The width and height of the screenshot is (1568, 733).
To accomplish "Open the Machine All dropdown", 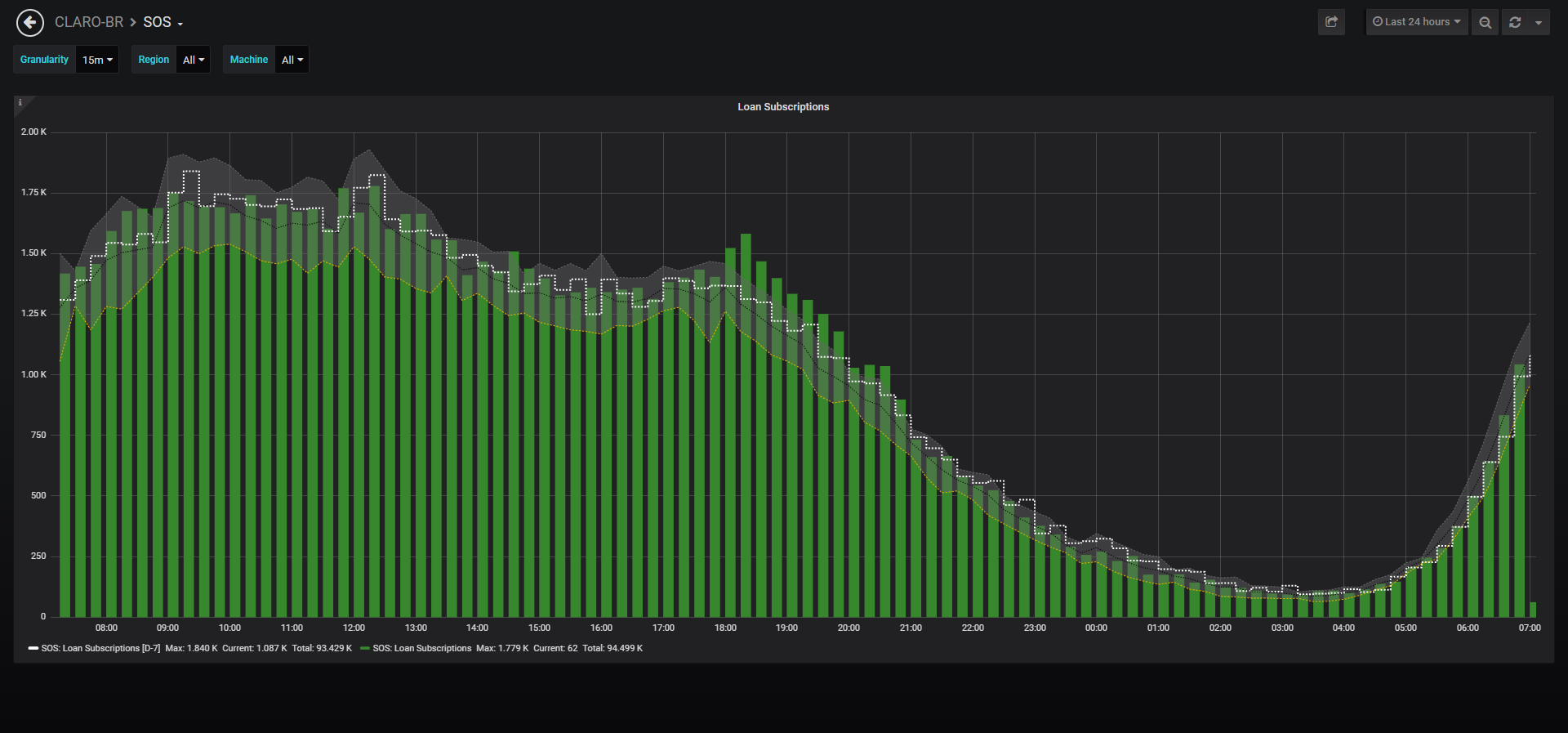I will point(292,60).
